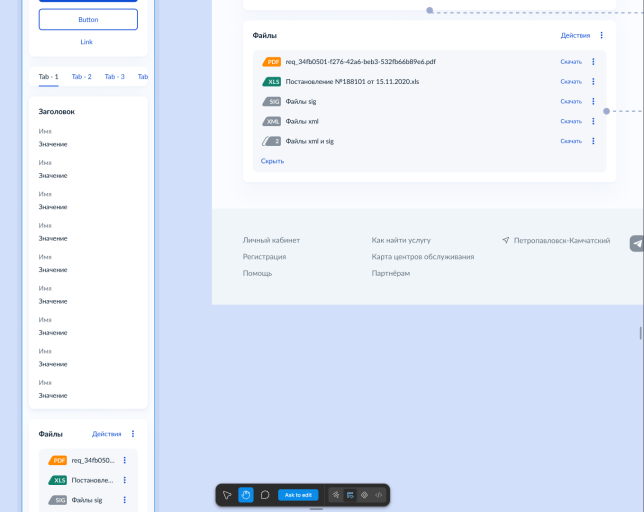Open Помощь footer link

point(257,273)
